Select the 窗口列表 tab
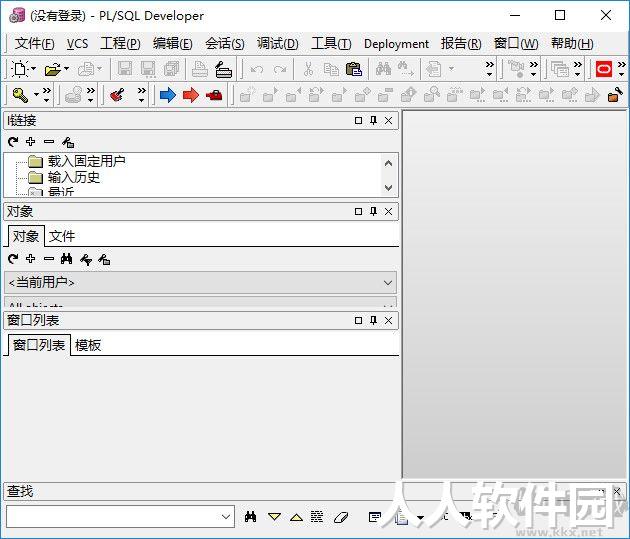 click(x=39, y=345)
